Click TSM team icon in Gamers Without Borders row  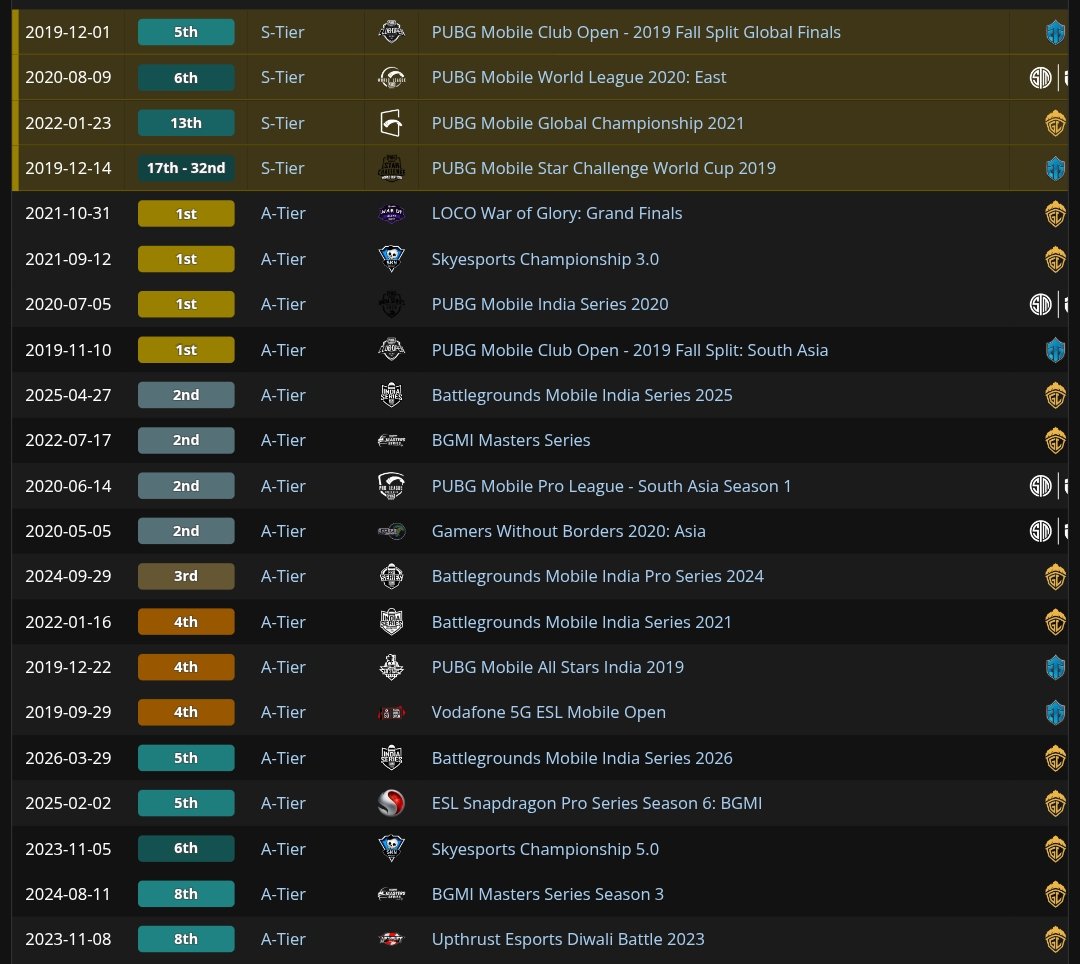tap(1040, 532)
